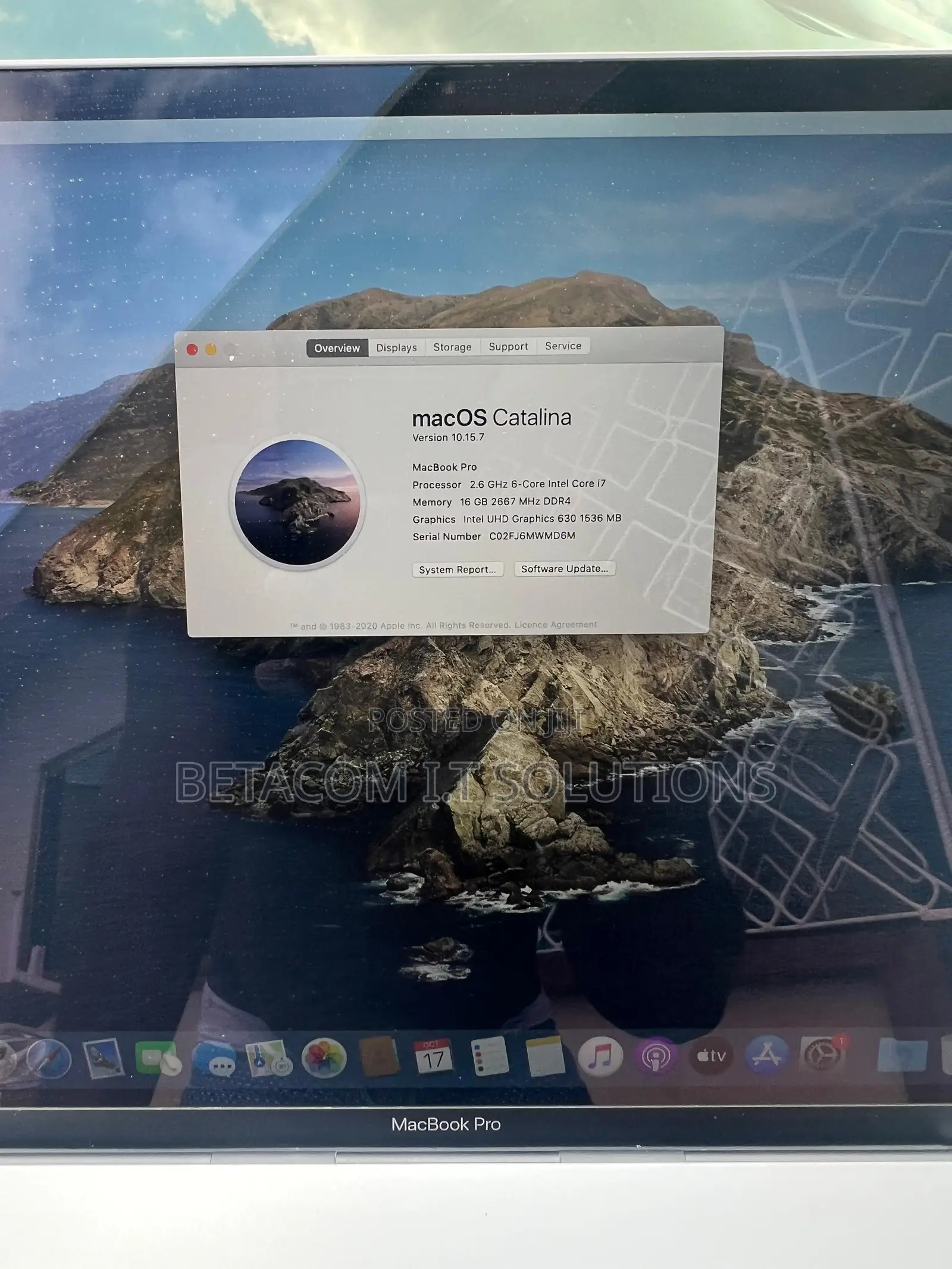Open the Storage tab
Screen dimensions: 952x1269
point(452,347)
